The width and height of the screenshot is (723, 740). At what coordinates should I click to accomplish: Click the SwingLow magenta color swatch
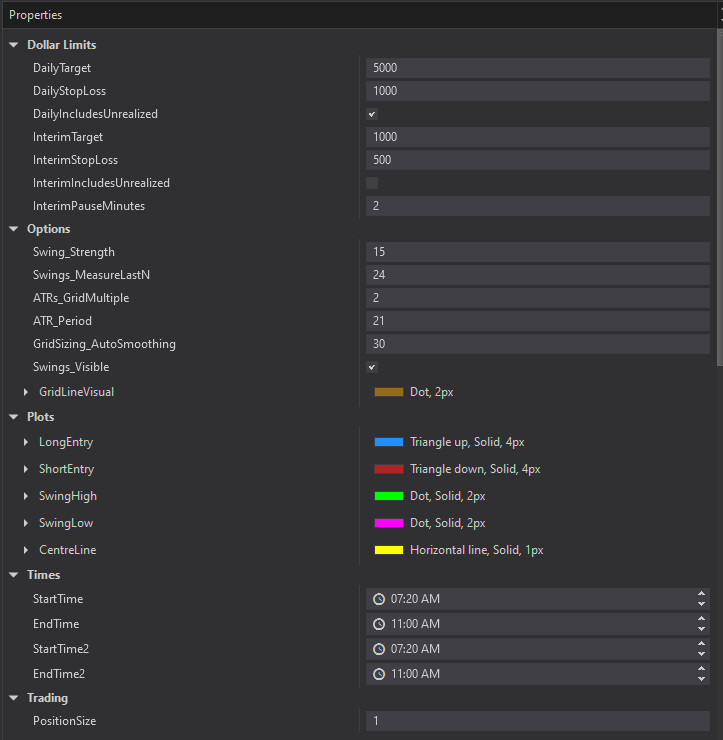click(389, 523)
